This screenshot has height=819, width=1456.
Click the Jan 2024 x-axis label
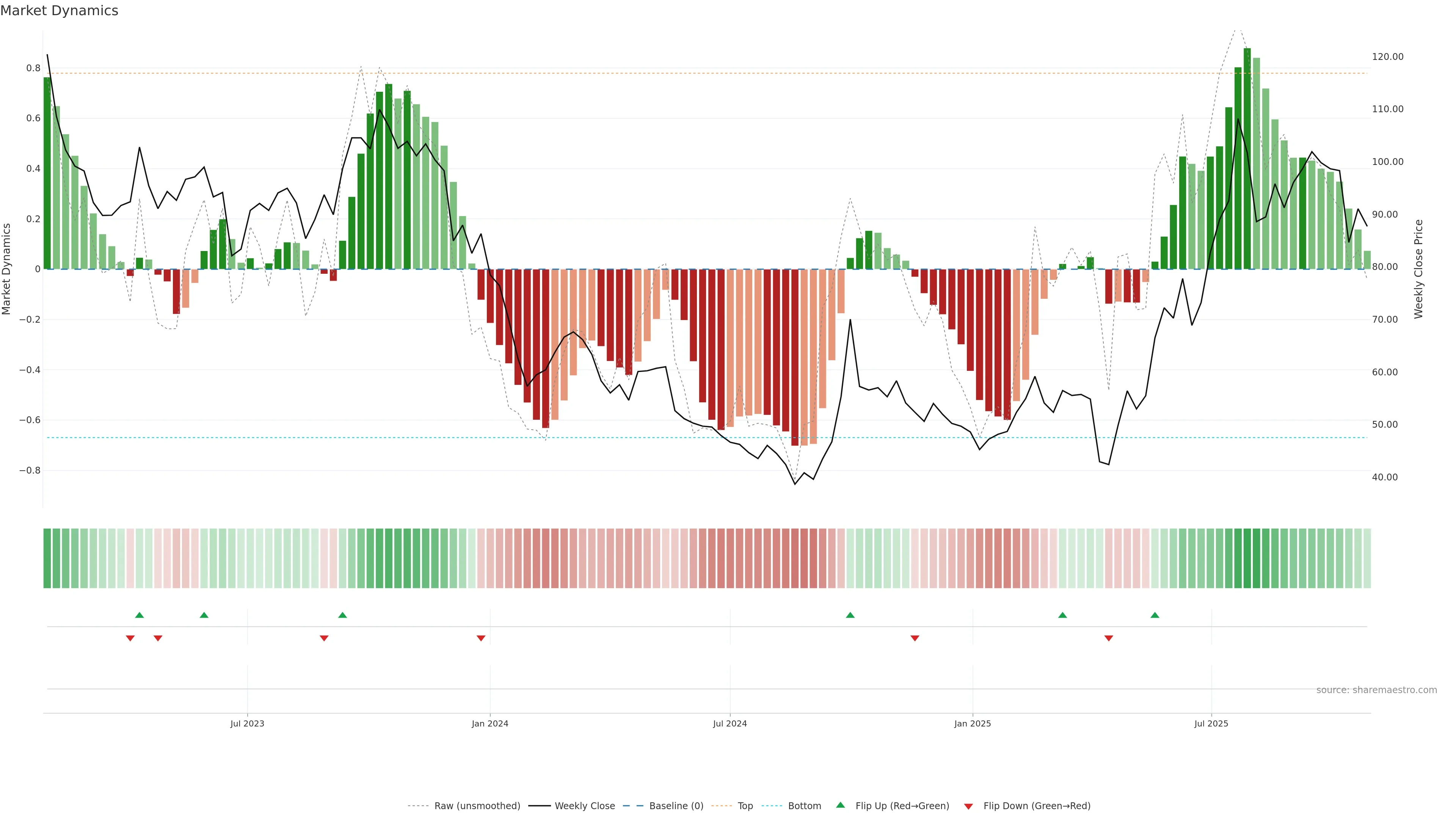tap(490, 723)
